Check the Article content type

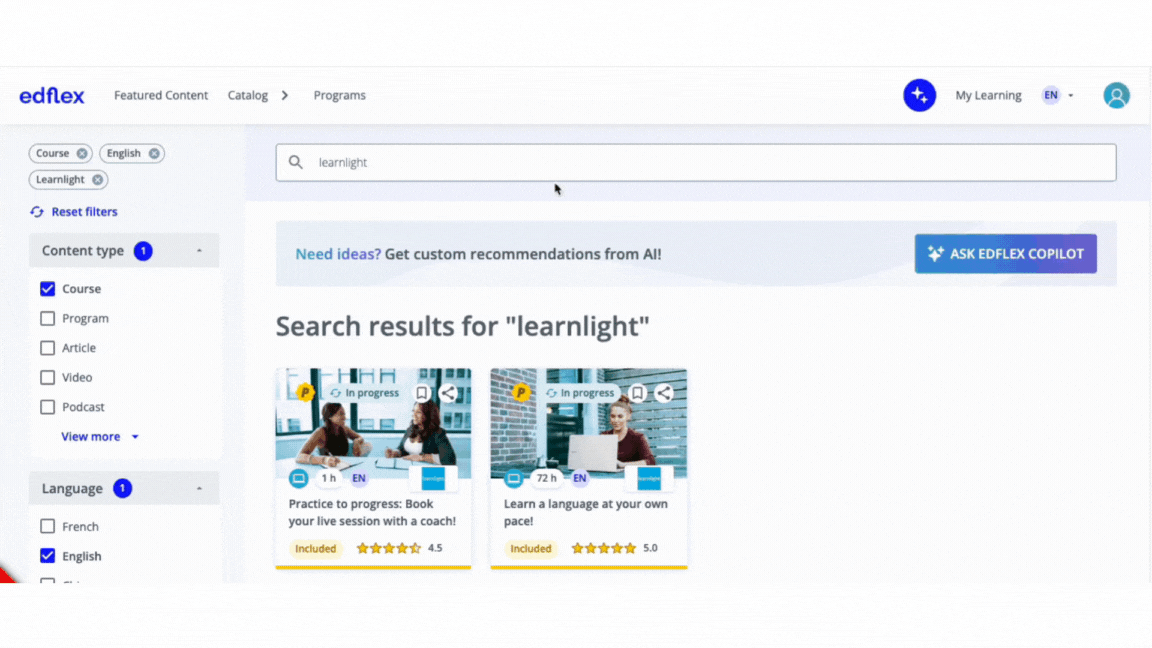coord(48,348)
